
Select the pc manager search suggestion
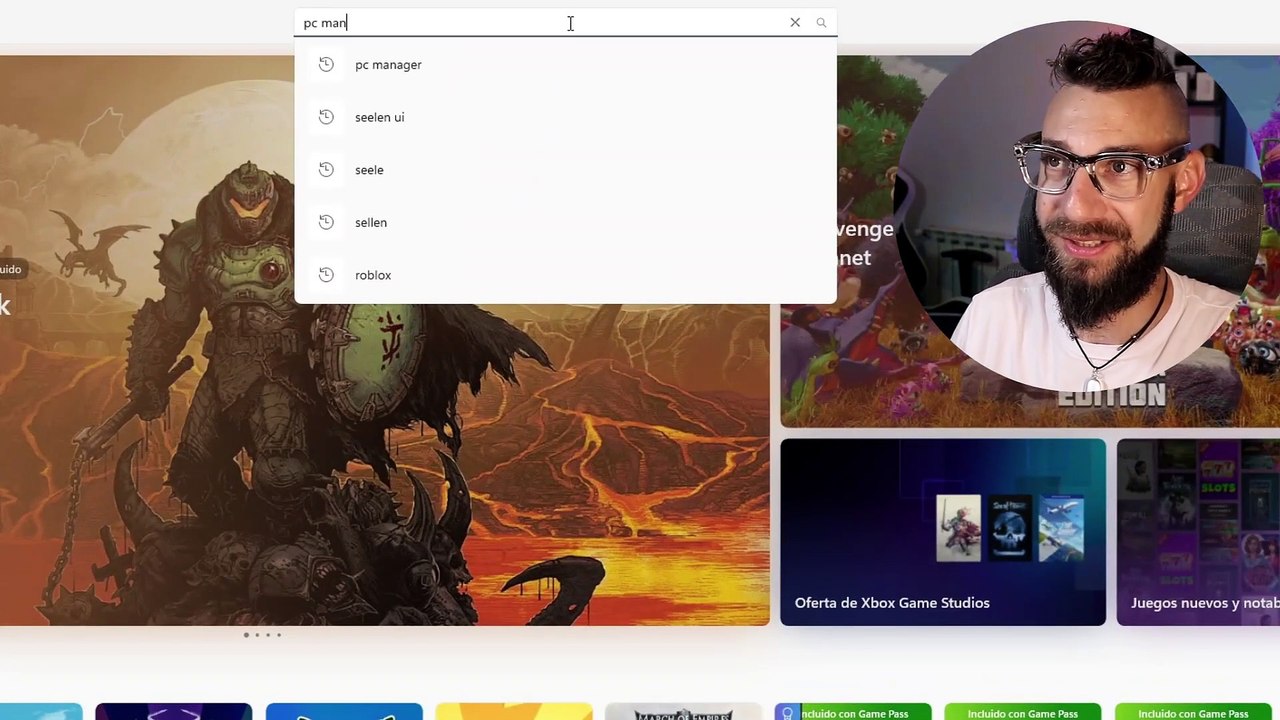565,65
